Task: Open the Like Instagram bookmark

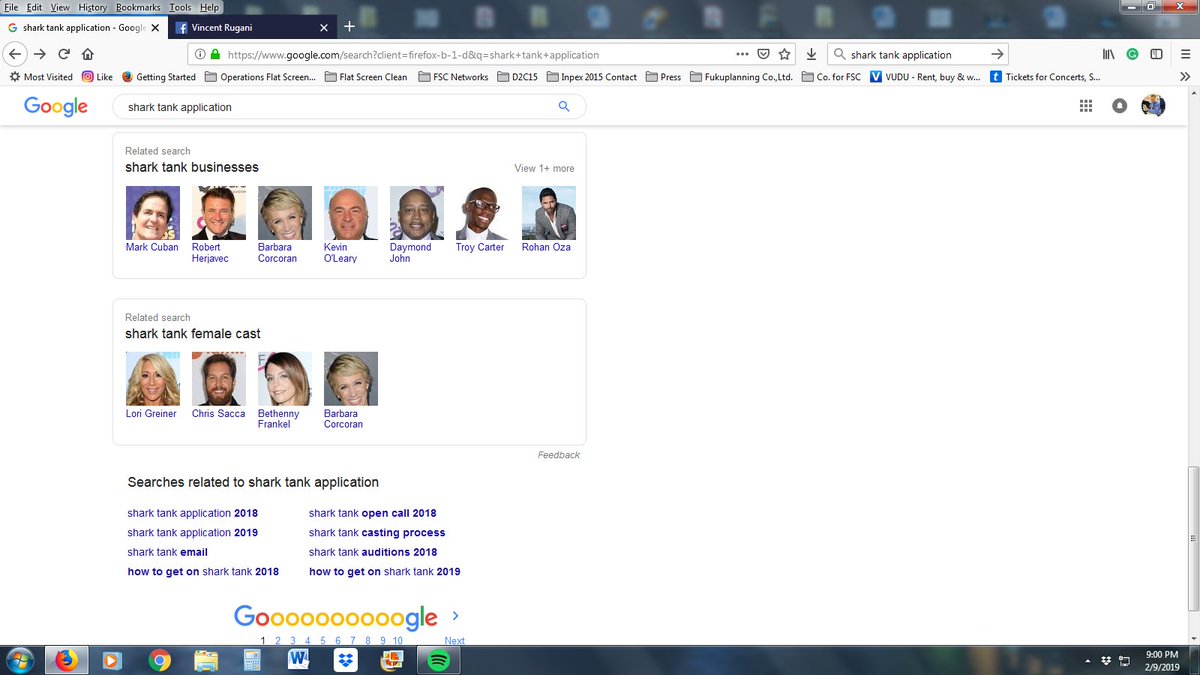Action: click(x=97, y=76)
